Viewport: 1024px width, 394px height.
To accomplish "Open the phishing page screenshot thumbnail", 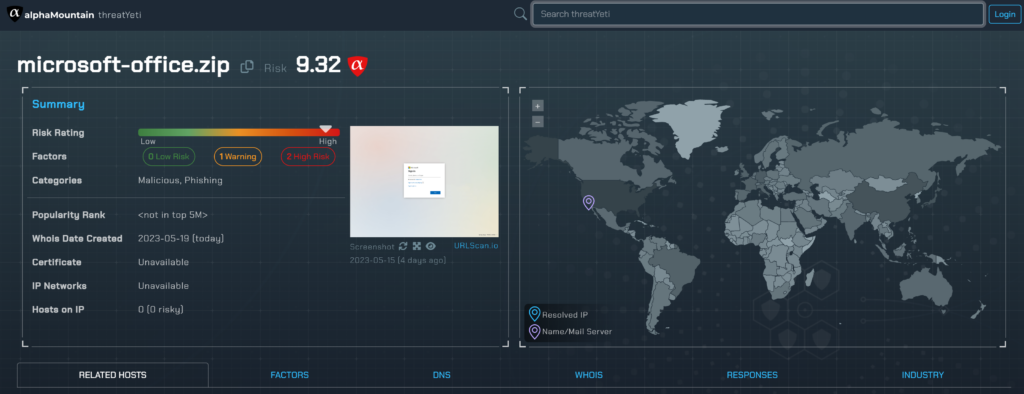I will (x=424, y=181).
